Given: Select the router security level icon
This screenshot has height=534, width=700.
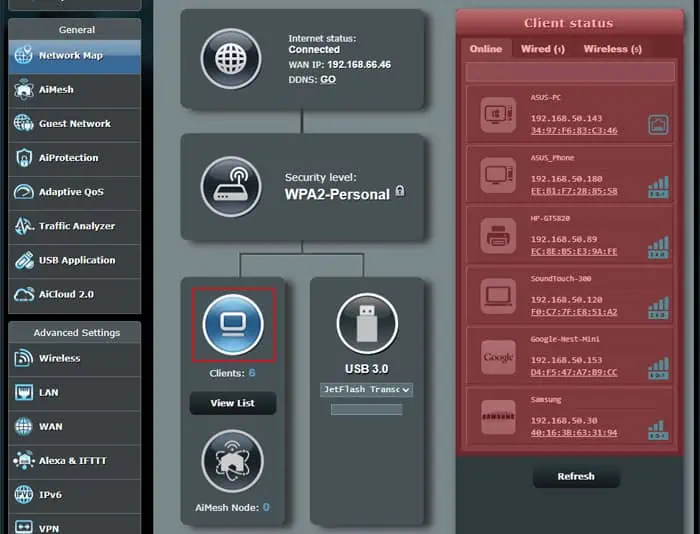Looking at the screenshot, I should pos(231,187).
